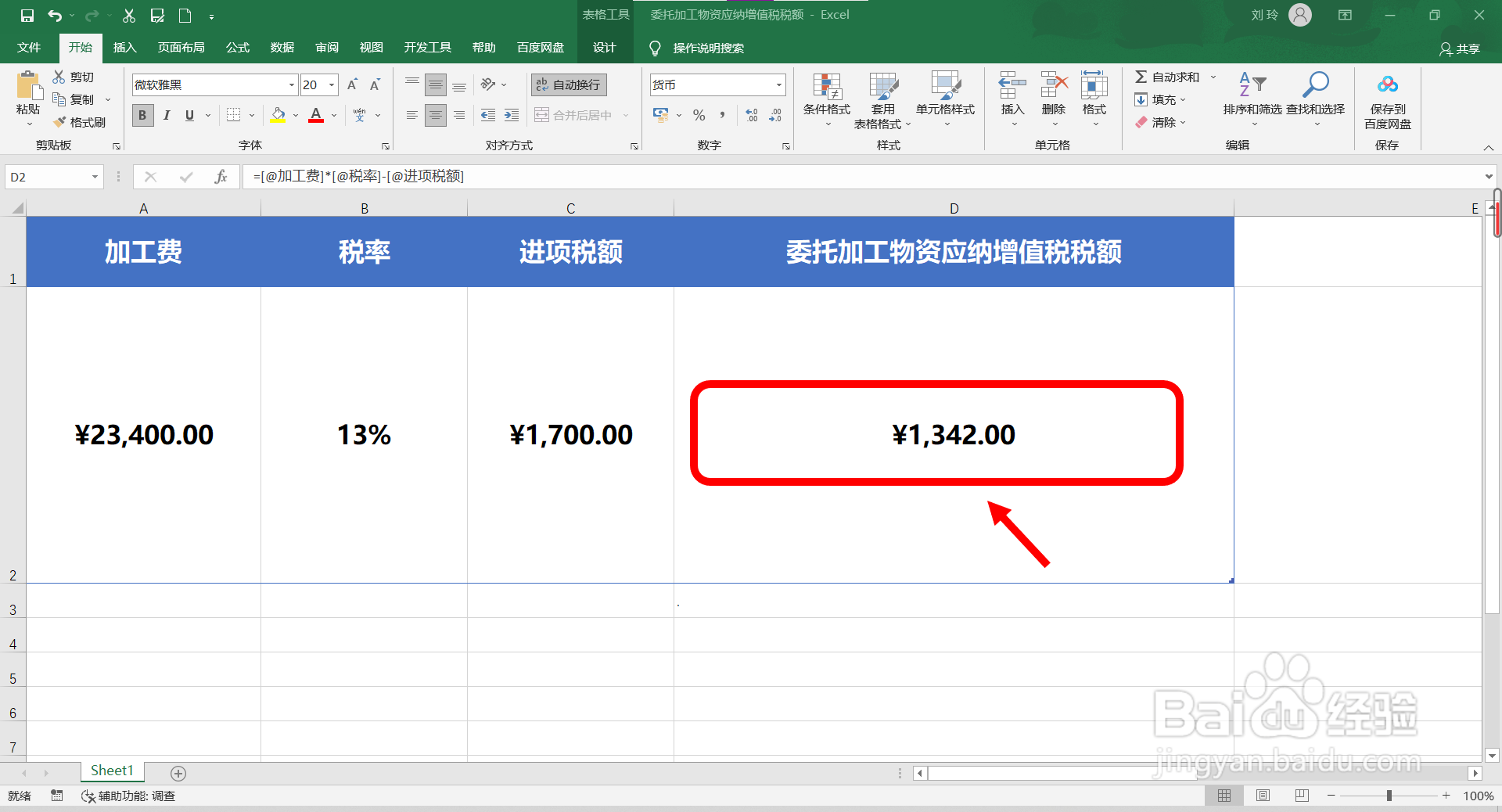Click Copy (复制) button
Image resolution: width=1502 pixels, height=812 pixels.
[x=74, y=99]
